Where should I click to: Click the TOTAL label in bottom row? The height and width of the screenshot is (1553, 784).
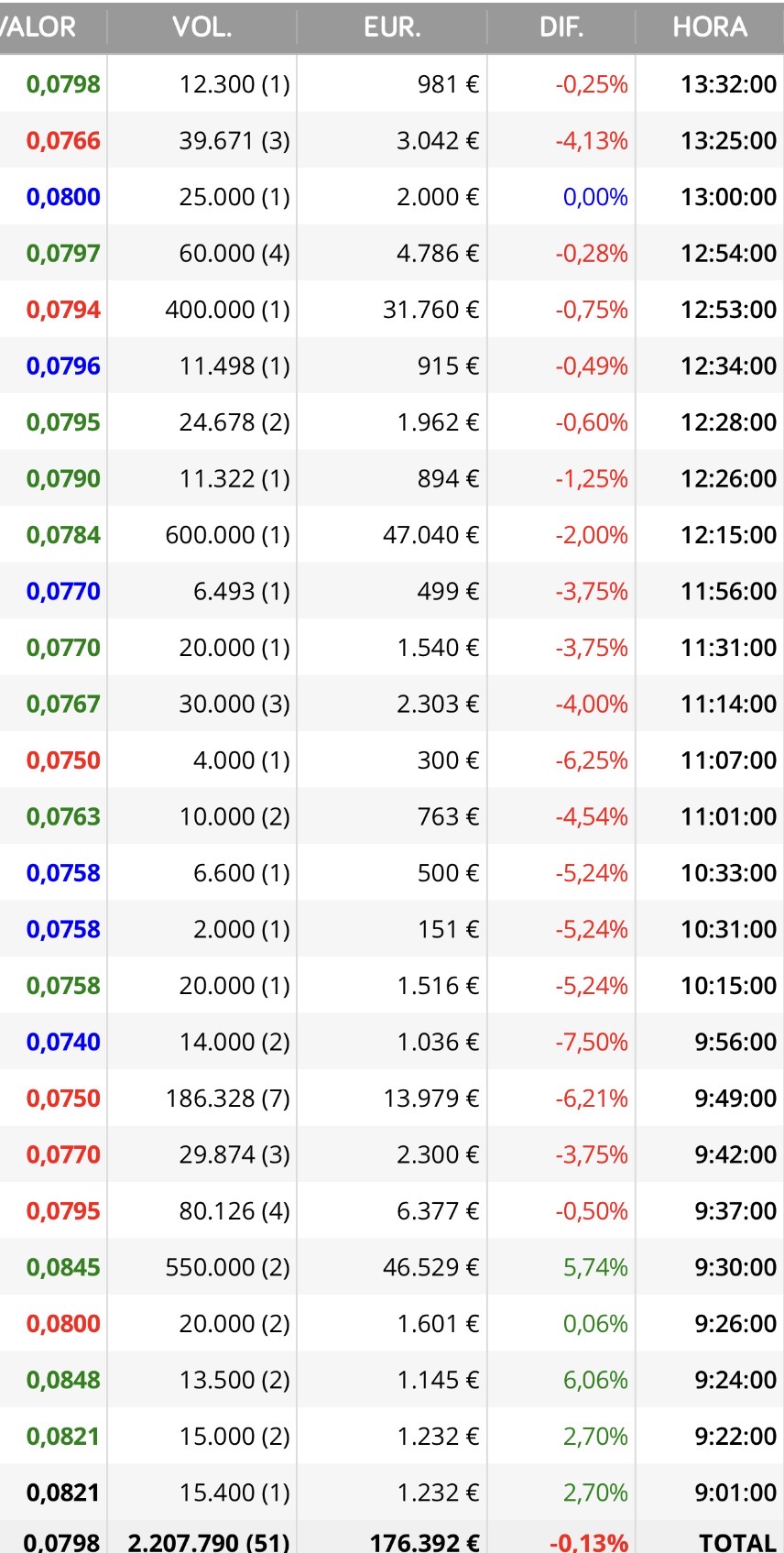coord(737,1542)
